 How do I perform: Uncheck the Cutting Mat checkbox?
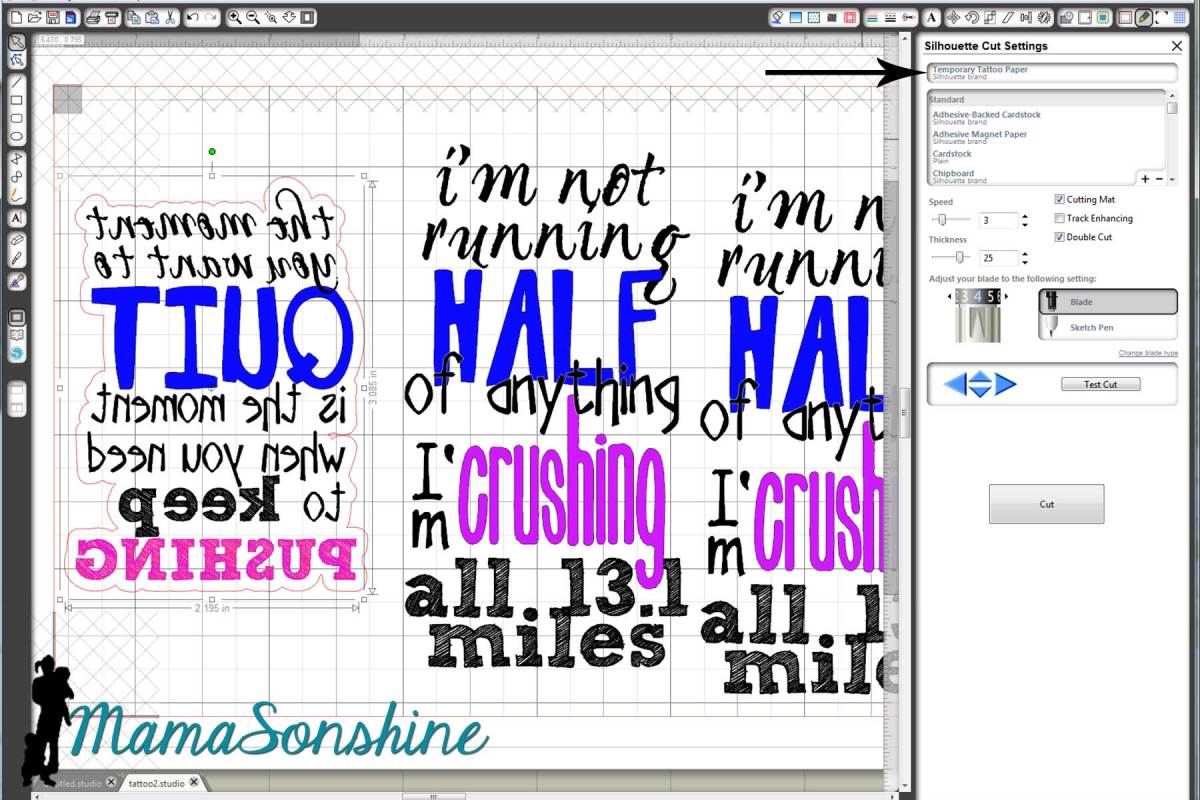1060,200
